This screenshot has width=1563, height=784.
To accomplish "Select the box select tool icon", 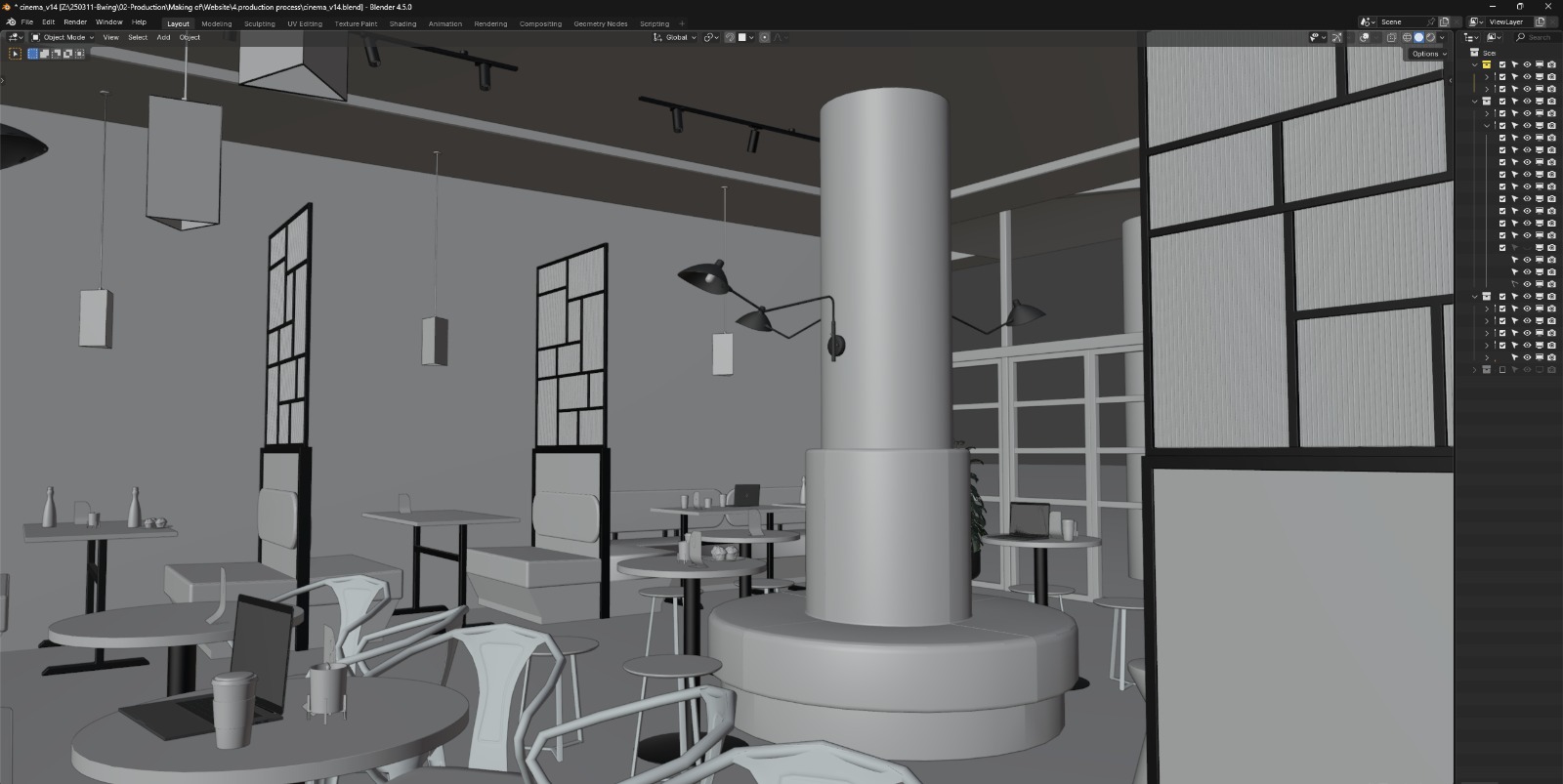I will pos(15,54).
